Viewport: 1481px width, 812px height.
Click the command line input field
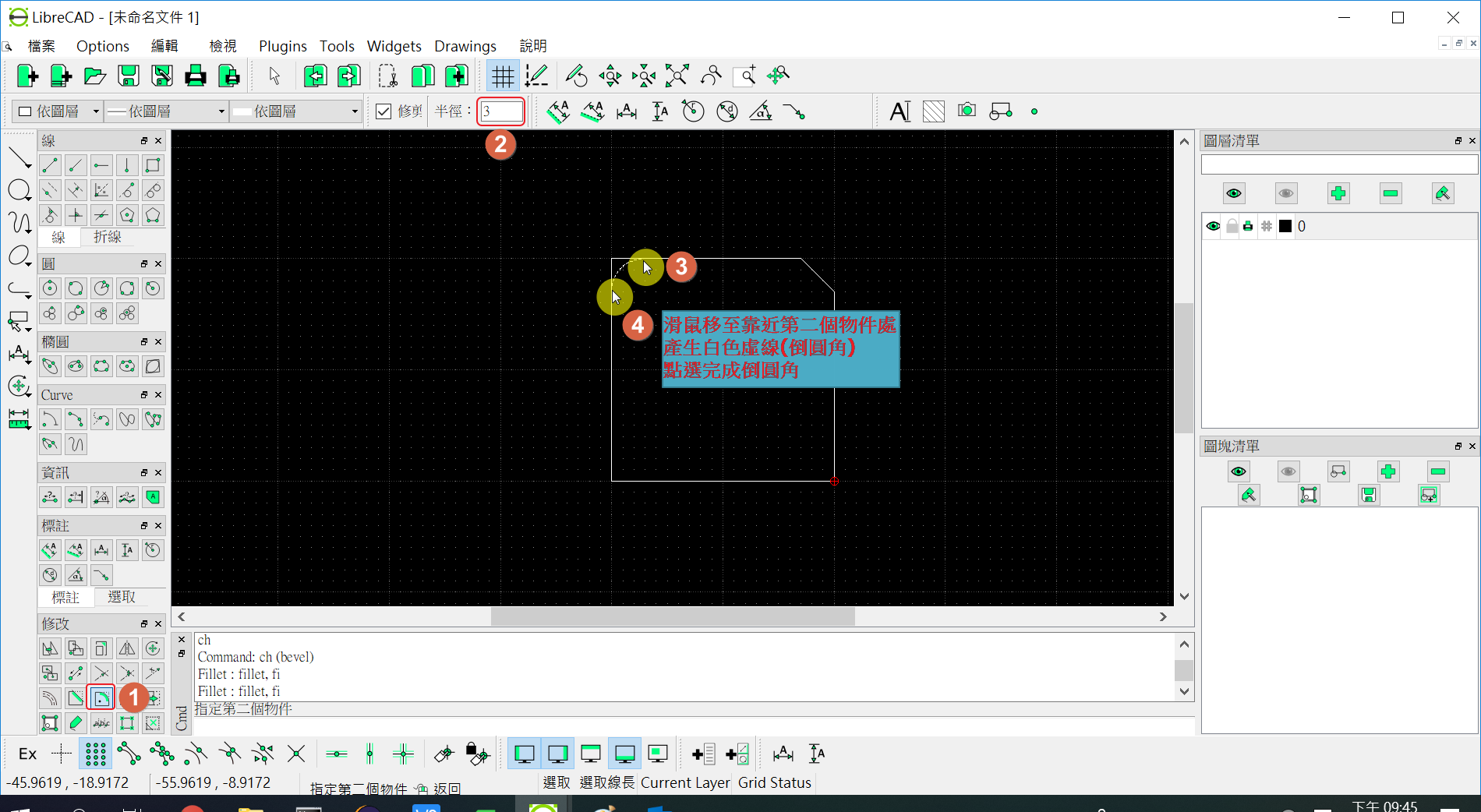(694, 726)
